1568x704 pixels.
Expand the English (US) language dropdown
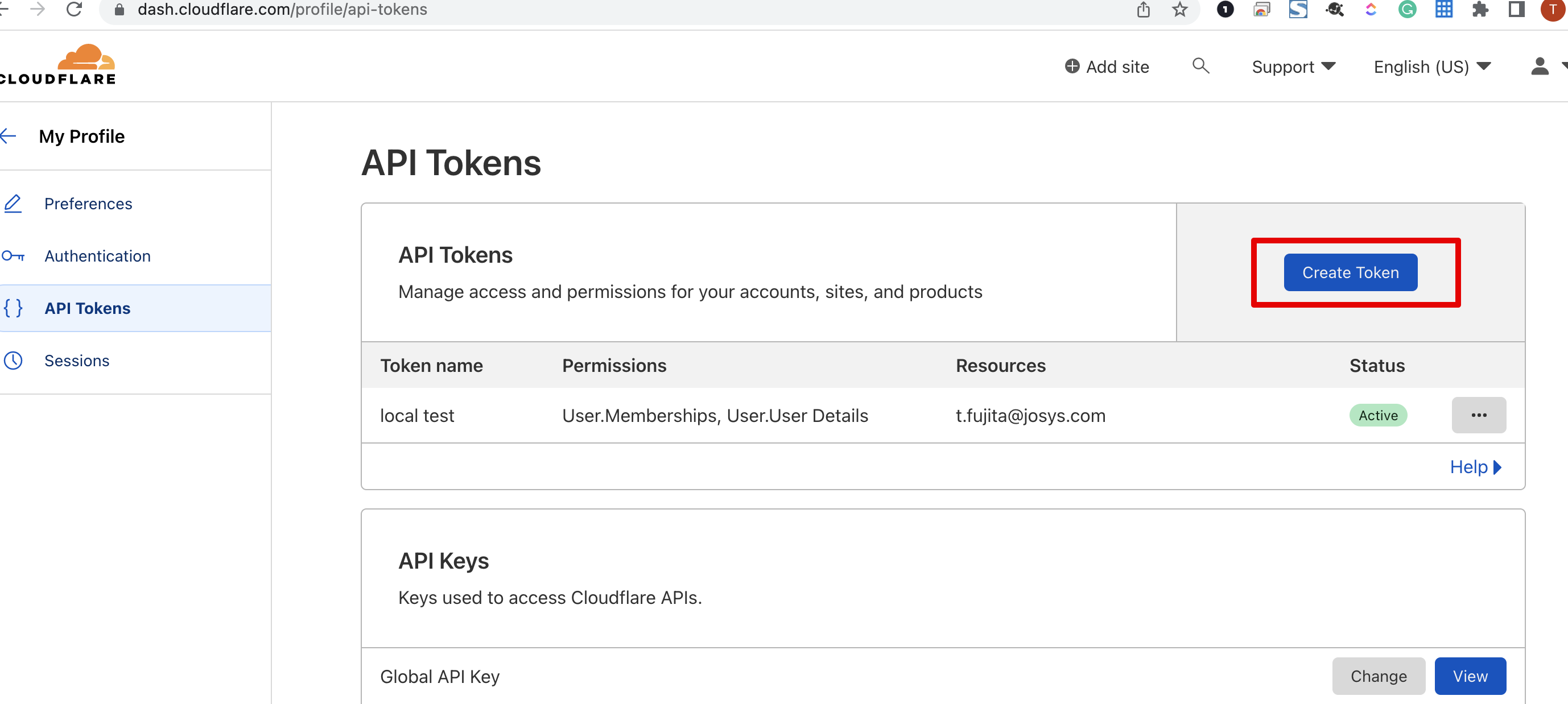1431,67
